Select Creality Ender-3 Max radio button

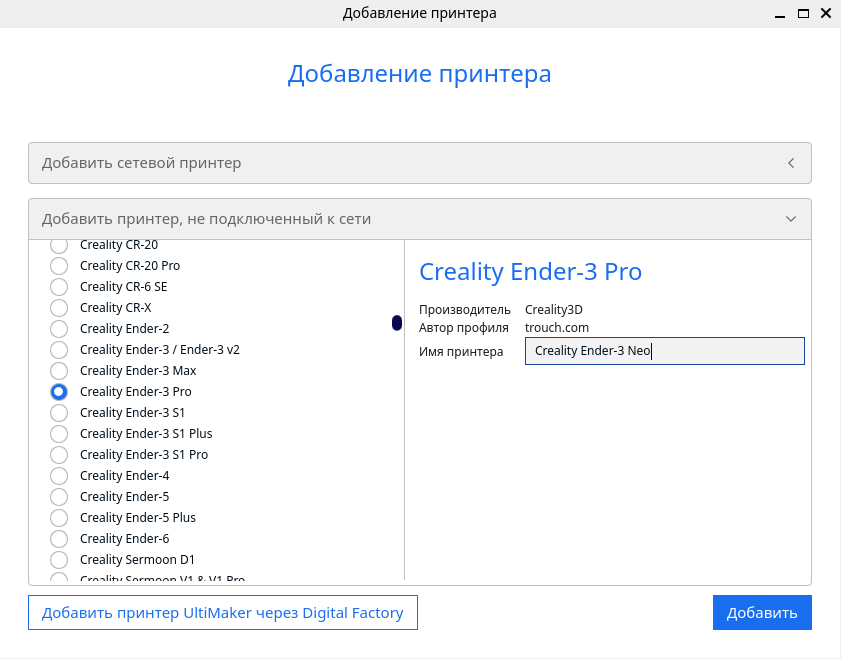(59, 371)
